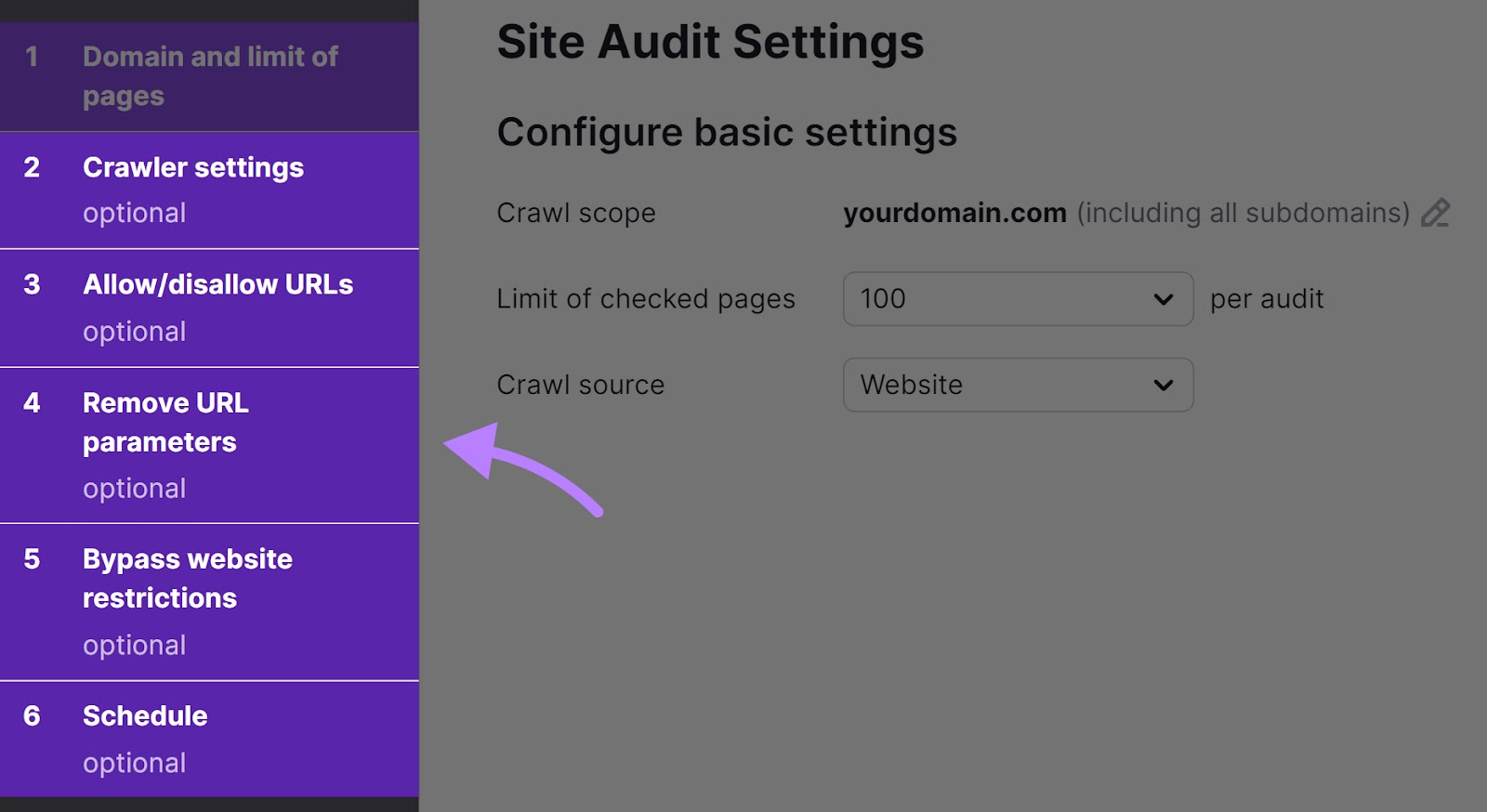This screenshot has height=812, width=1487.
Task: Click the yourdomain.com crawl scope text
Action: [954, 213]
